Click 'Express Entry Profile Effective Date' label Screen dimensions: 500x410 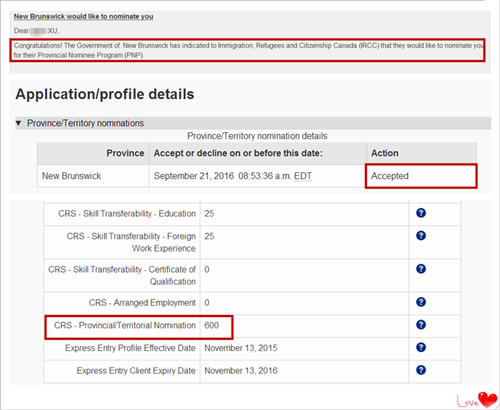click(x=130, y=348)
